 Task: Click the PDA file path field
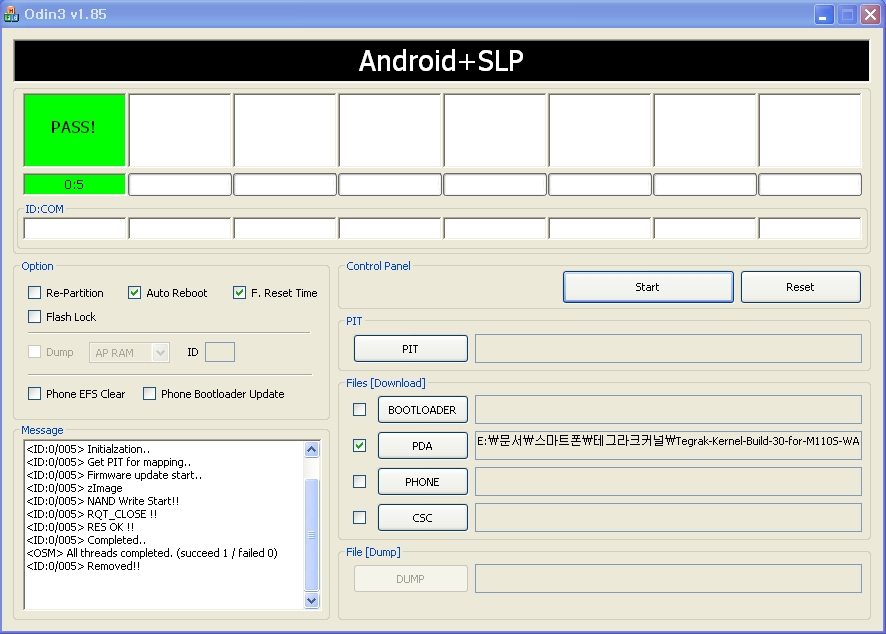668,446
